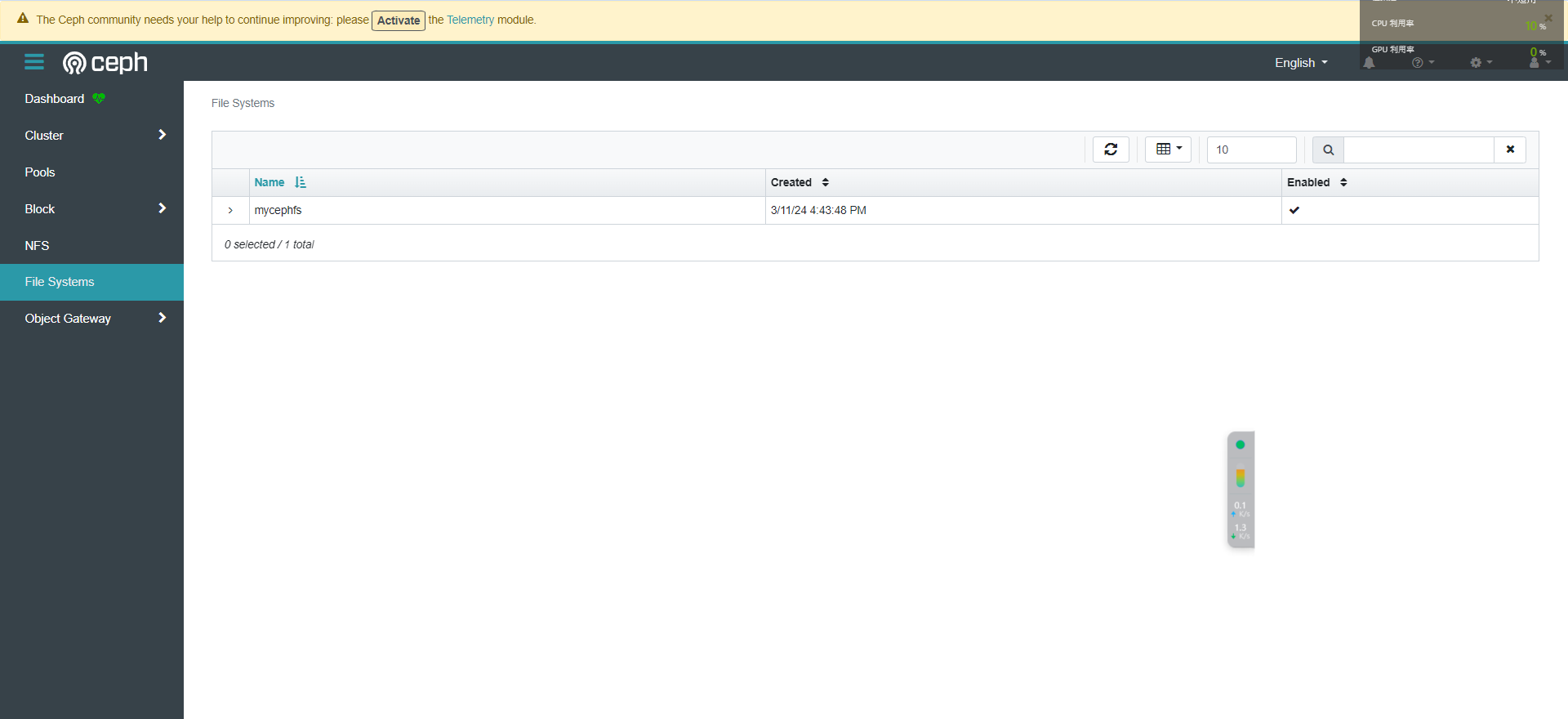Clear the search filter with X
This screenshot has width=1568, height=719.
pos(1510,150)
